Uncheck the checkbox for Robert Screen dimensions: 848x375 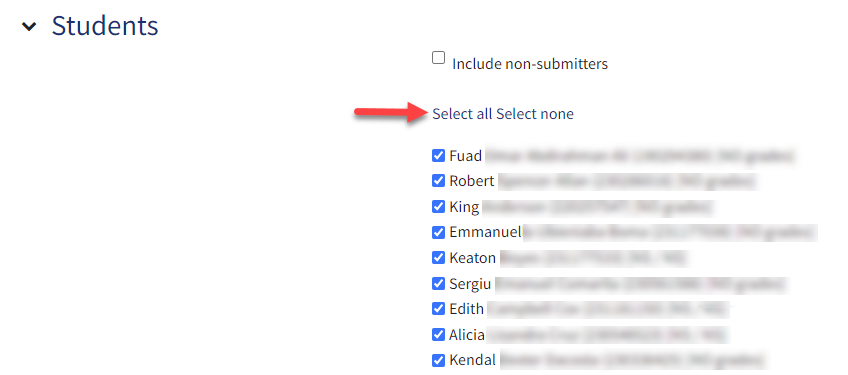pyautogui.click(x=439, y=181)
